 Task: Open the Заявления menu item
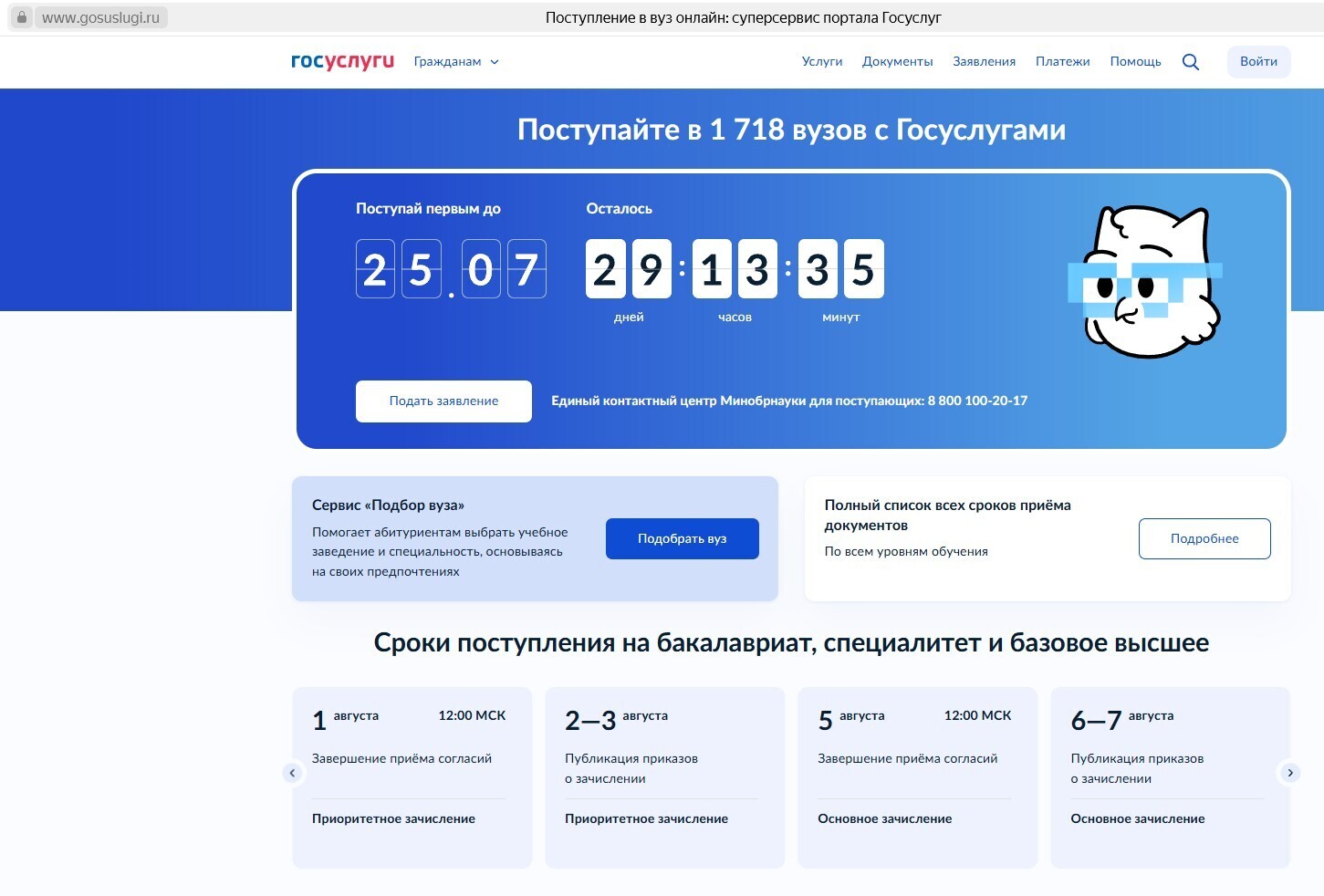(984, 62)
